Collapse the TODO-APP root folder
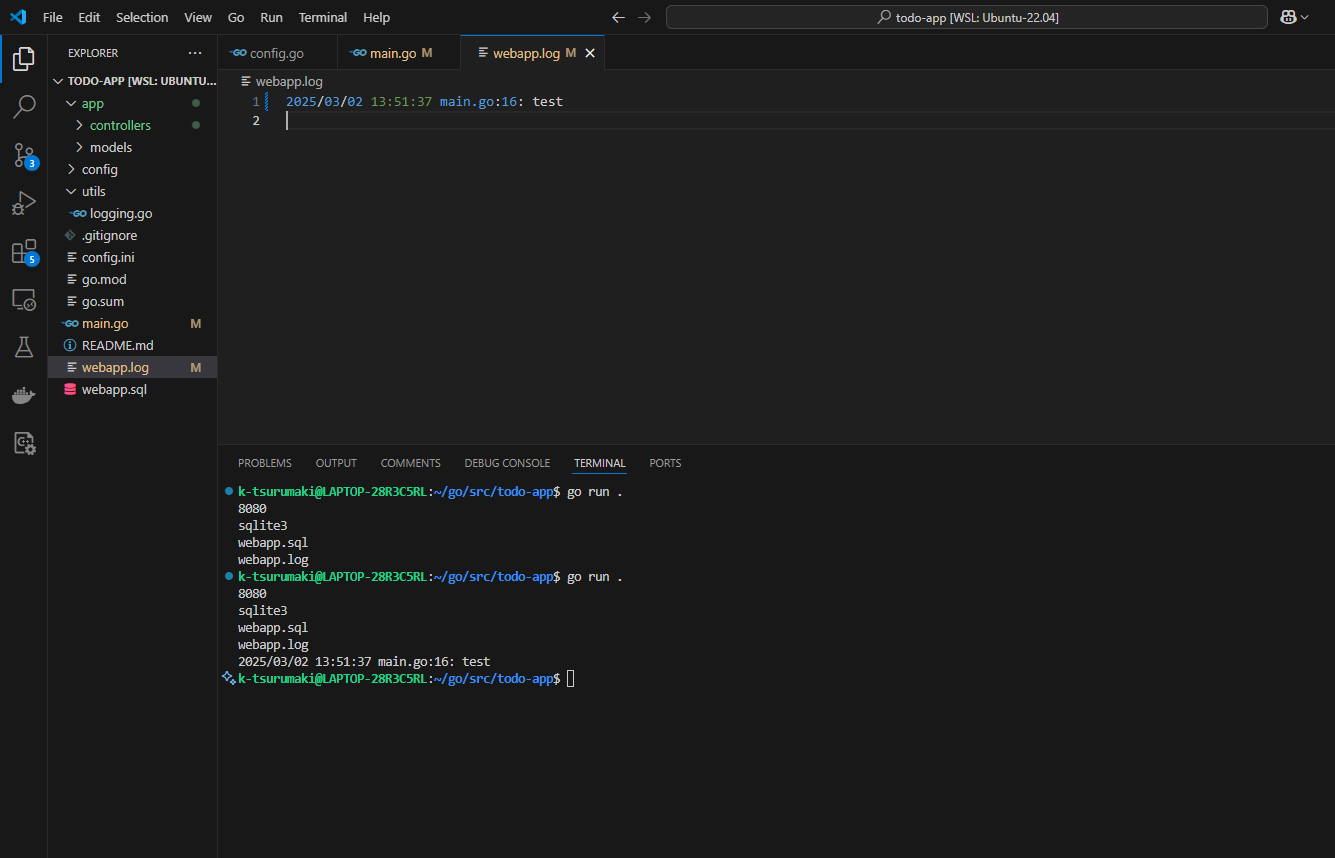 coord(59,81)
